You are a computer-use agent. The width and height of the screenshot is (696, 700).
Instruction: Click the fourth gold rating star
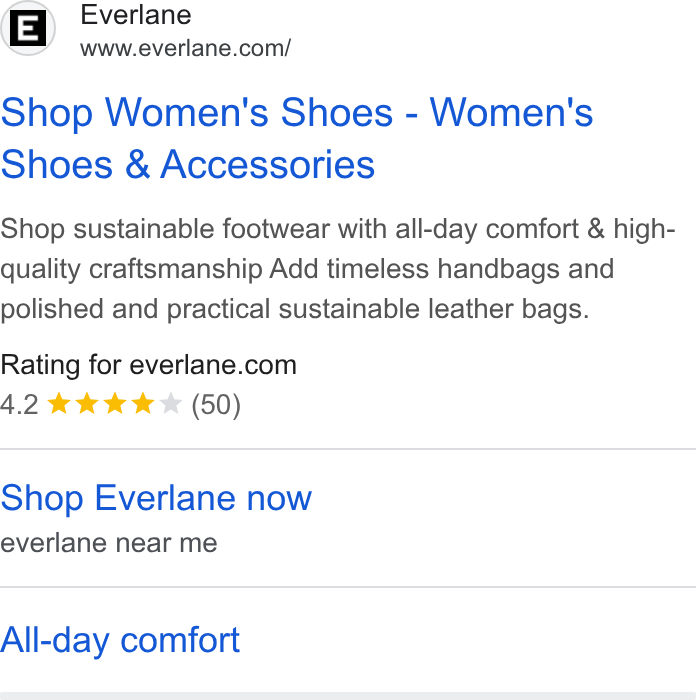[x=143, y=404]
